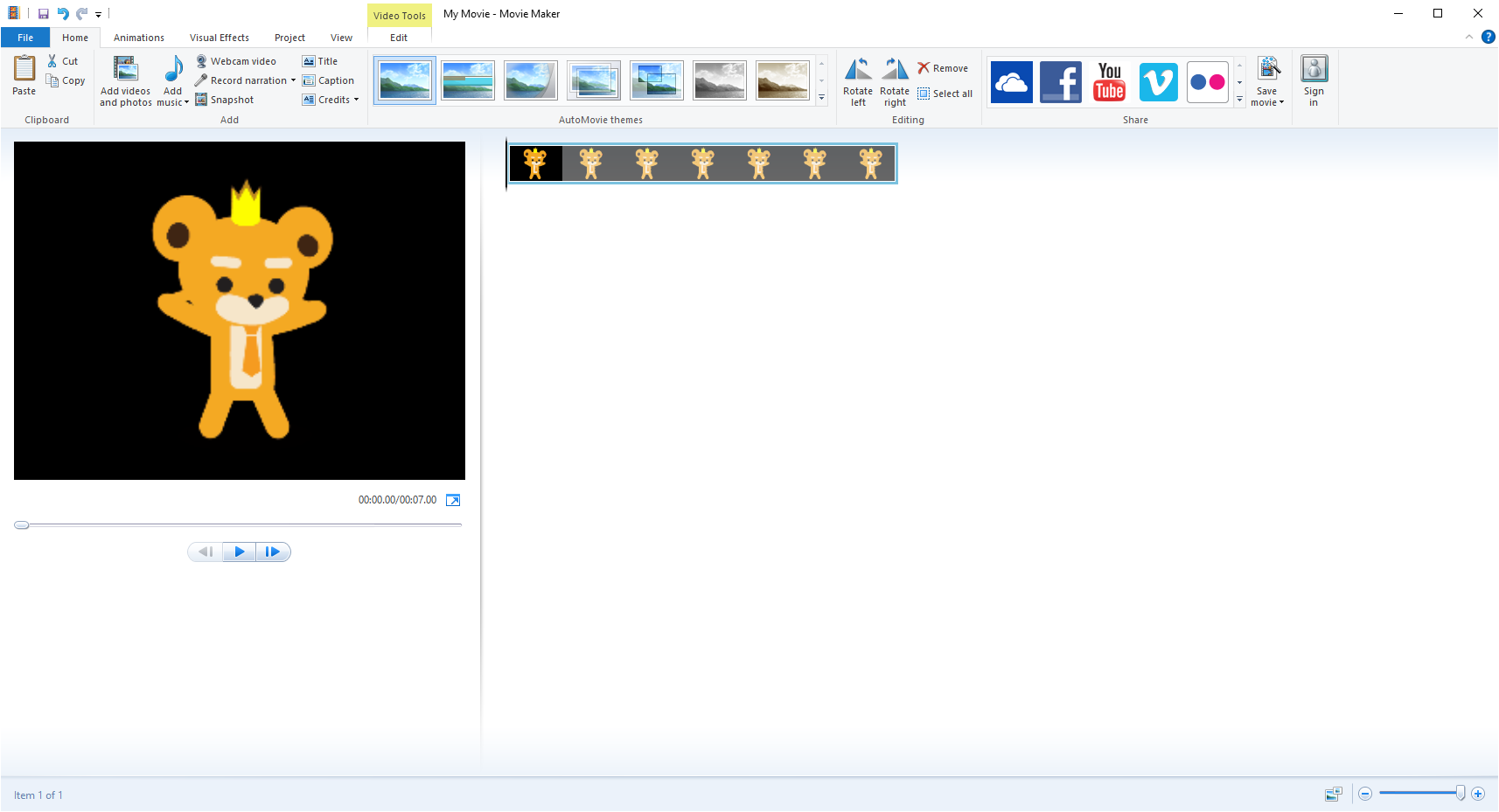Upload movie to OneDrive
Image resolution: width=1499 pixels, height=812 pixels.
click(1011, 82)
